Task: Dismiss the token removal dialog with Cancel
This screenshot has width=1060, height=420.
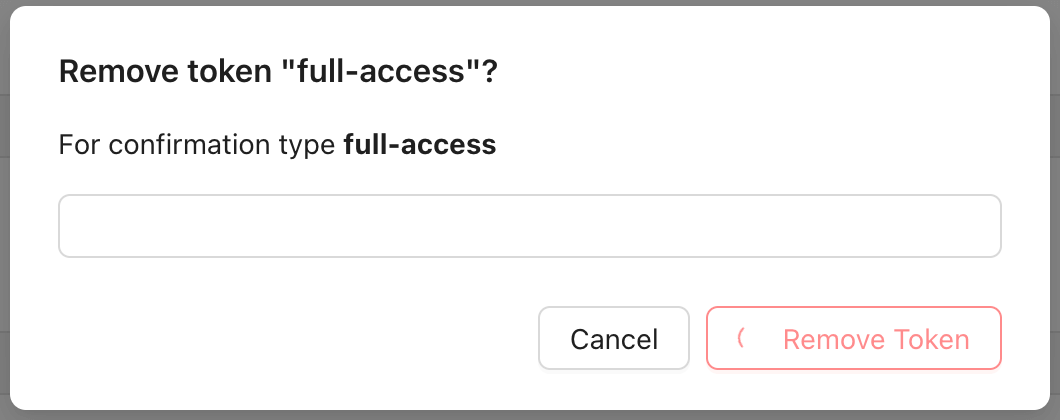Action: click(614, 339)
